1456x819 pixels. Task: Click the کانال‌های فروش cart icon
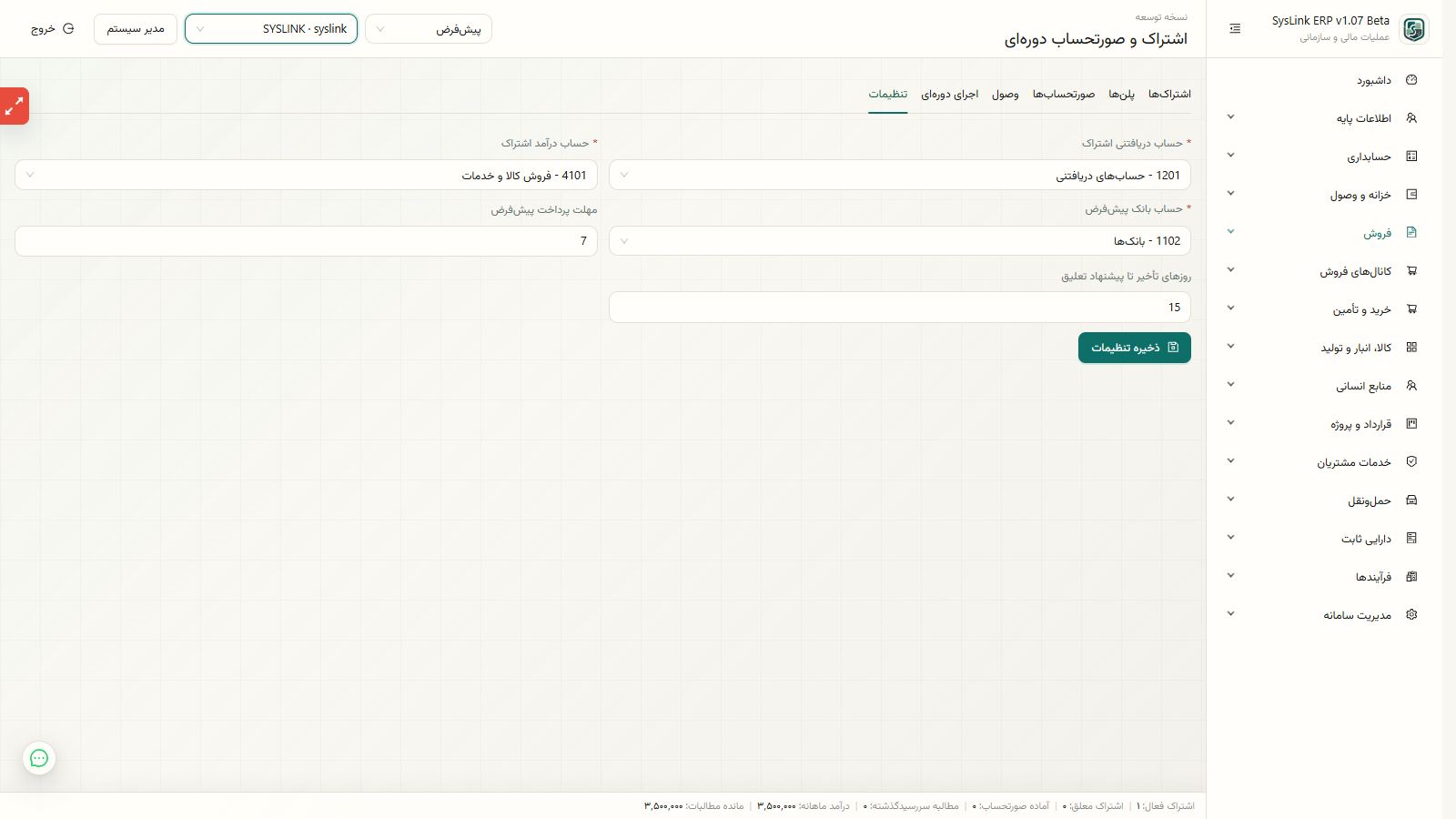[x=1411, y=271]
